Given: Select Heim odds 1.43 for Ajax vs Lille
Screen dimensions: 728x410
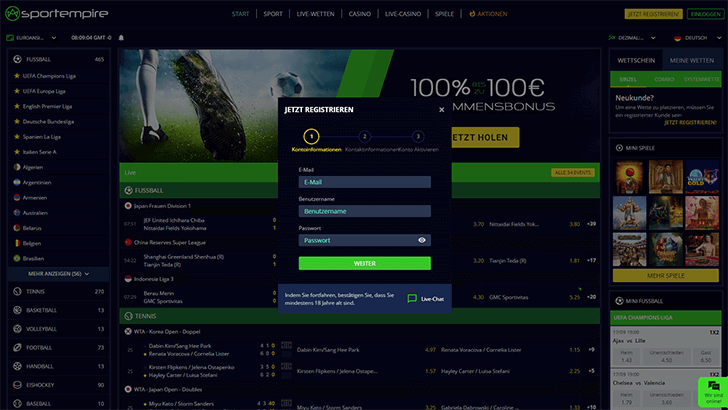Looking at the screenshot, I should pyautogui.click(x=626, y=357).
